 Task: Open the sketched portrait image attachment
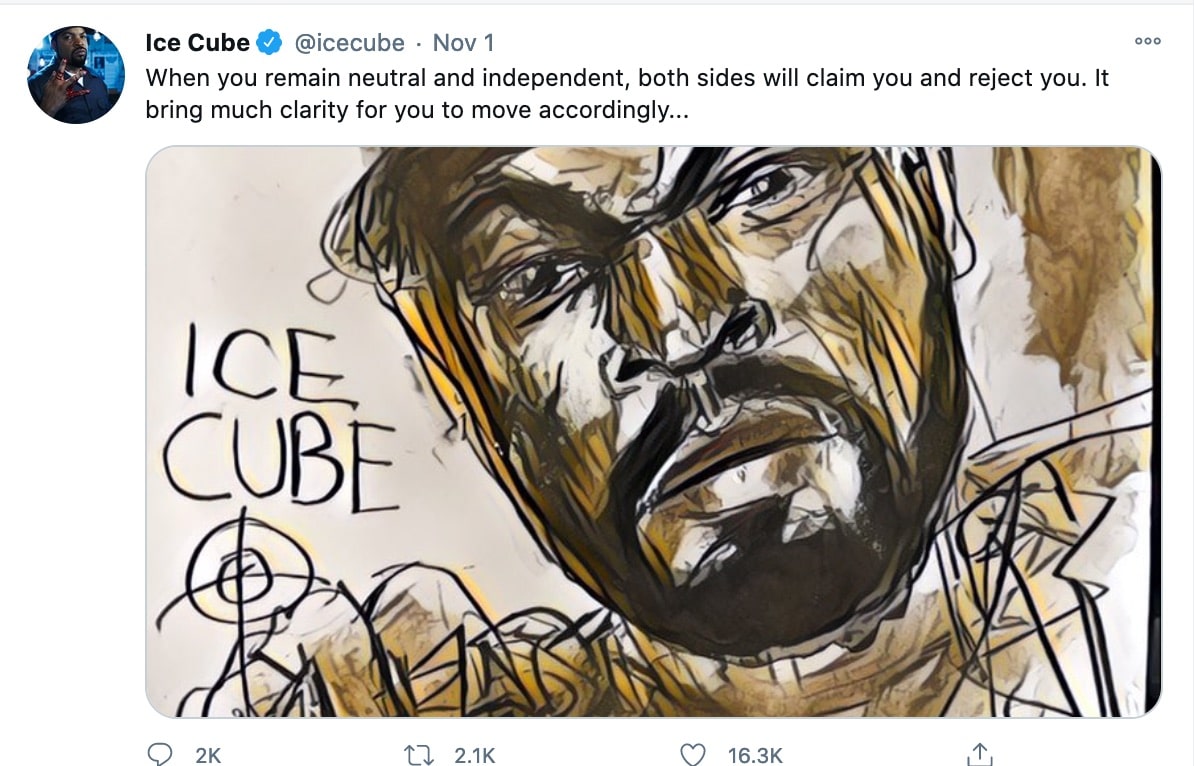[x=653, y=432]
